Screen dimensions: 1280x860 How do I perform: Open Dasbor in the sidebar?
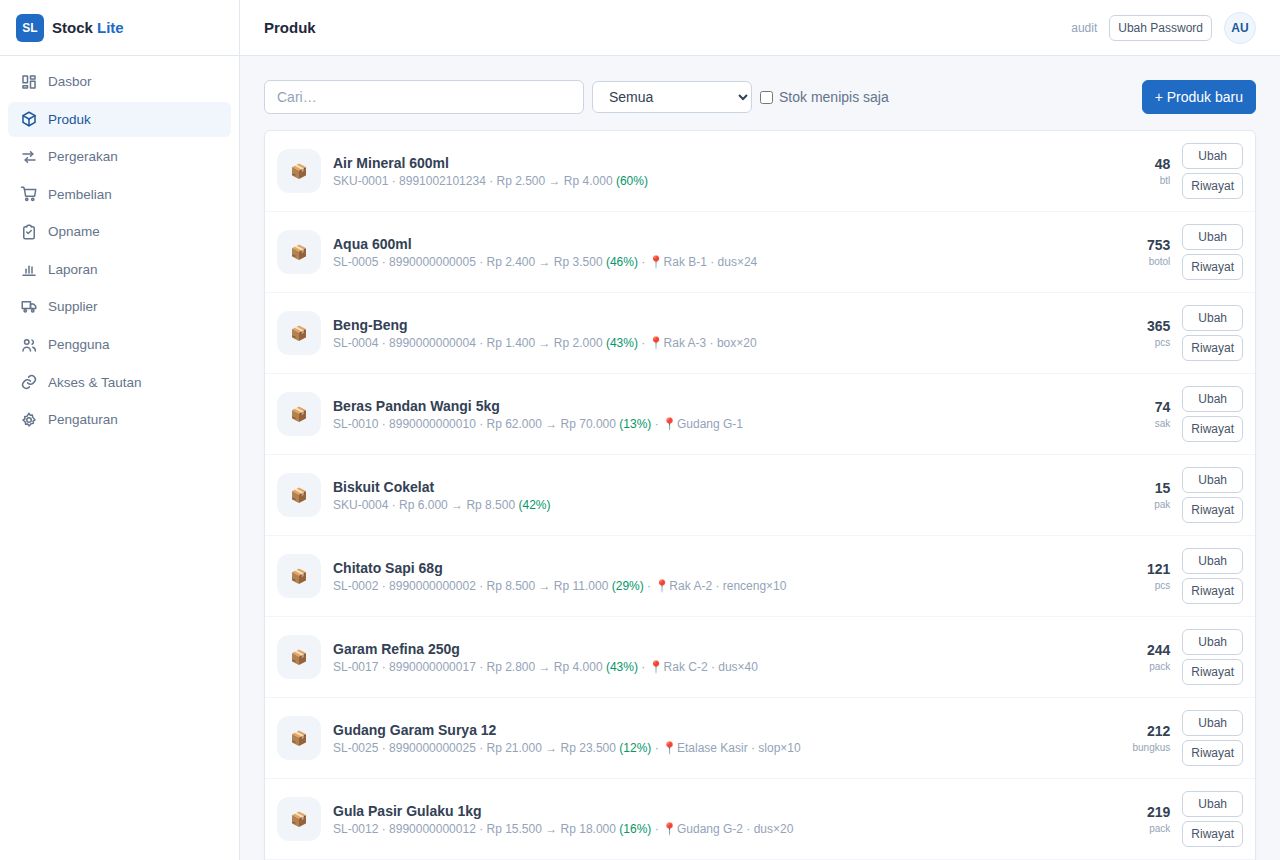(x=119, y=82)
